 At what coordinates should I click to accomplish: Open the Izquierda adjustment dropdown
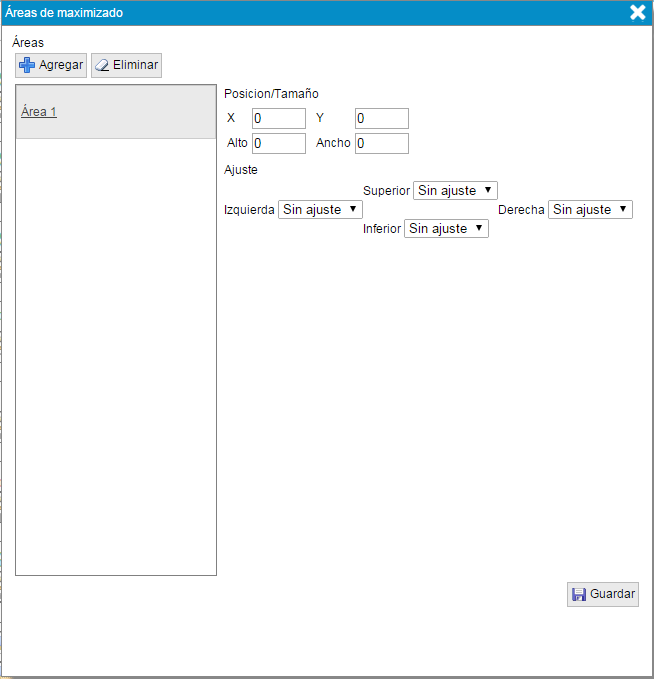320,210
